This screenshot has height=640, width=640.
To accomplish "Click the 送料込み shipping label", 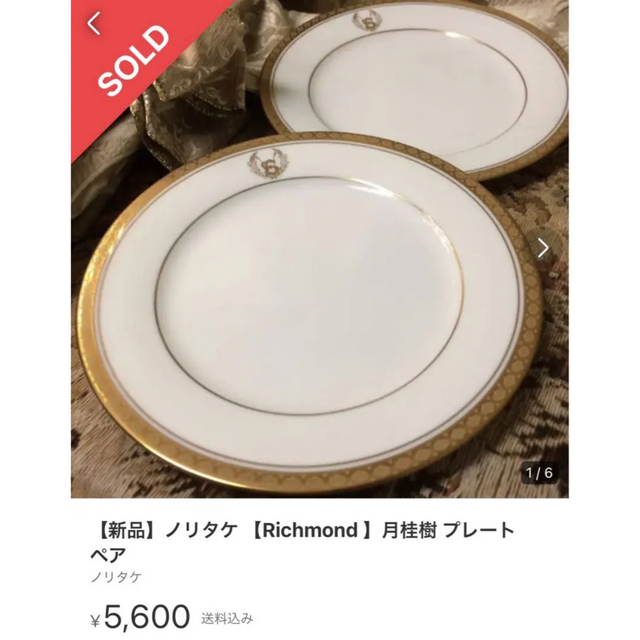I will point(227,619).
